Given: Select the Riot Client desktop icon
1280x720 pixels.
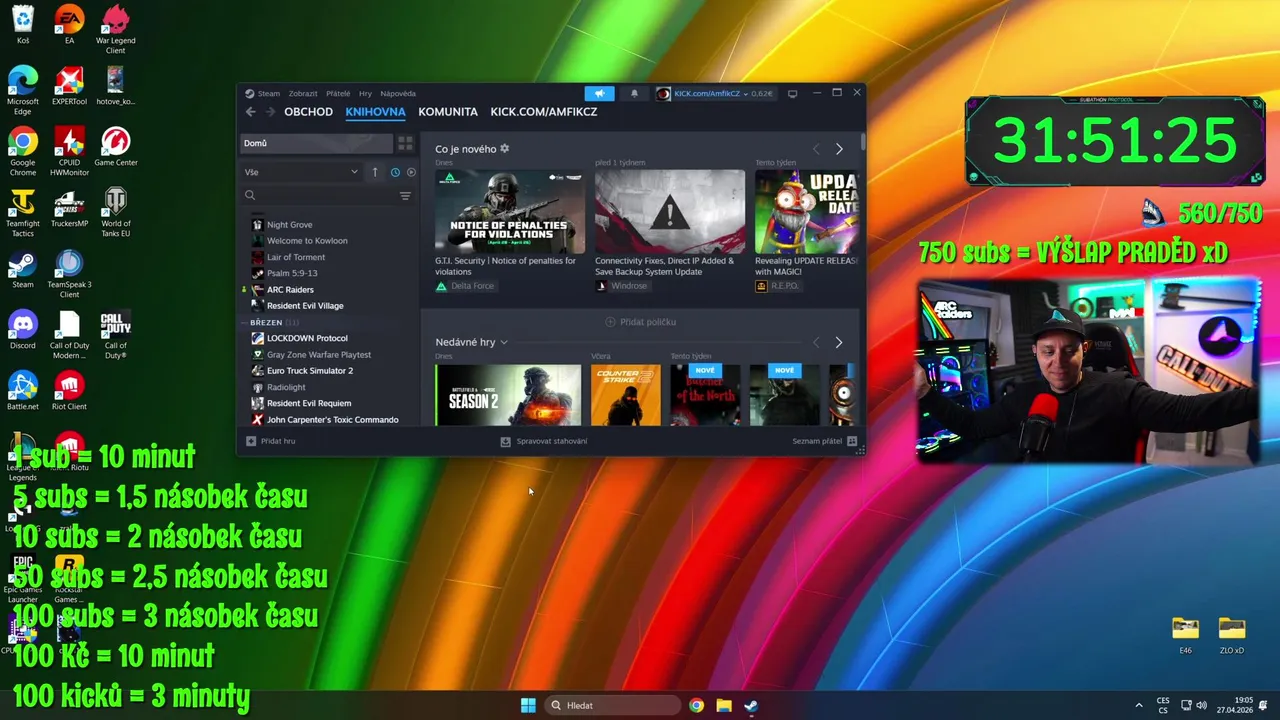Looking at the screenshot, I should coord(69,391).
